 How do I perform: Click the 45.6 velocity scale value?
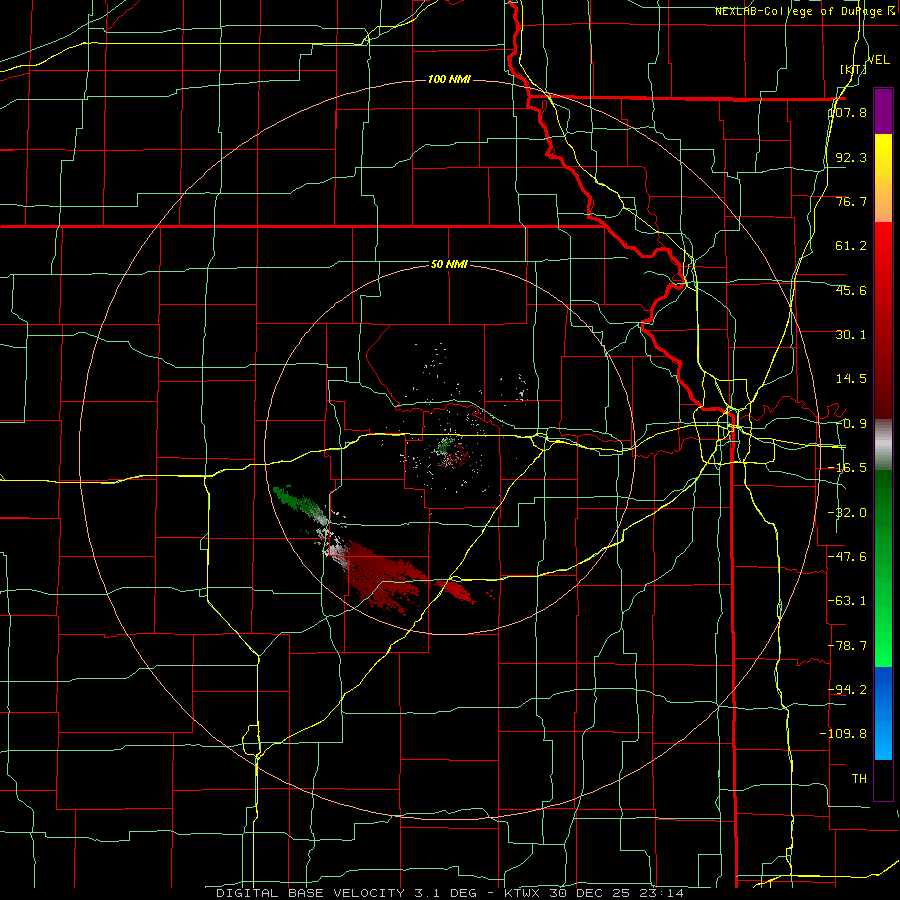(x=851, y=290)
